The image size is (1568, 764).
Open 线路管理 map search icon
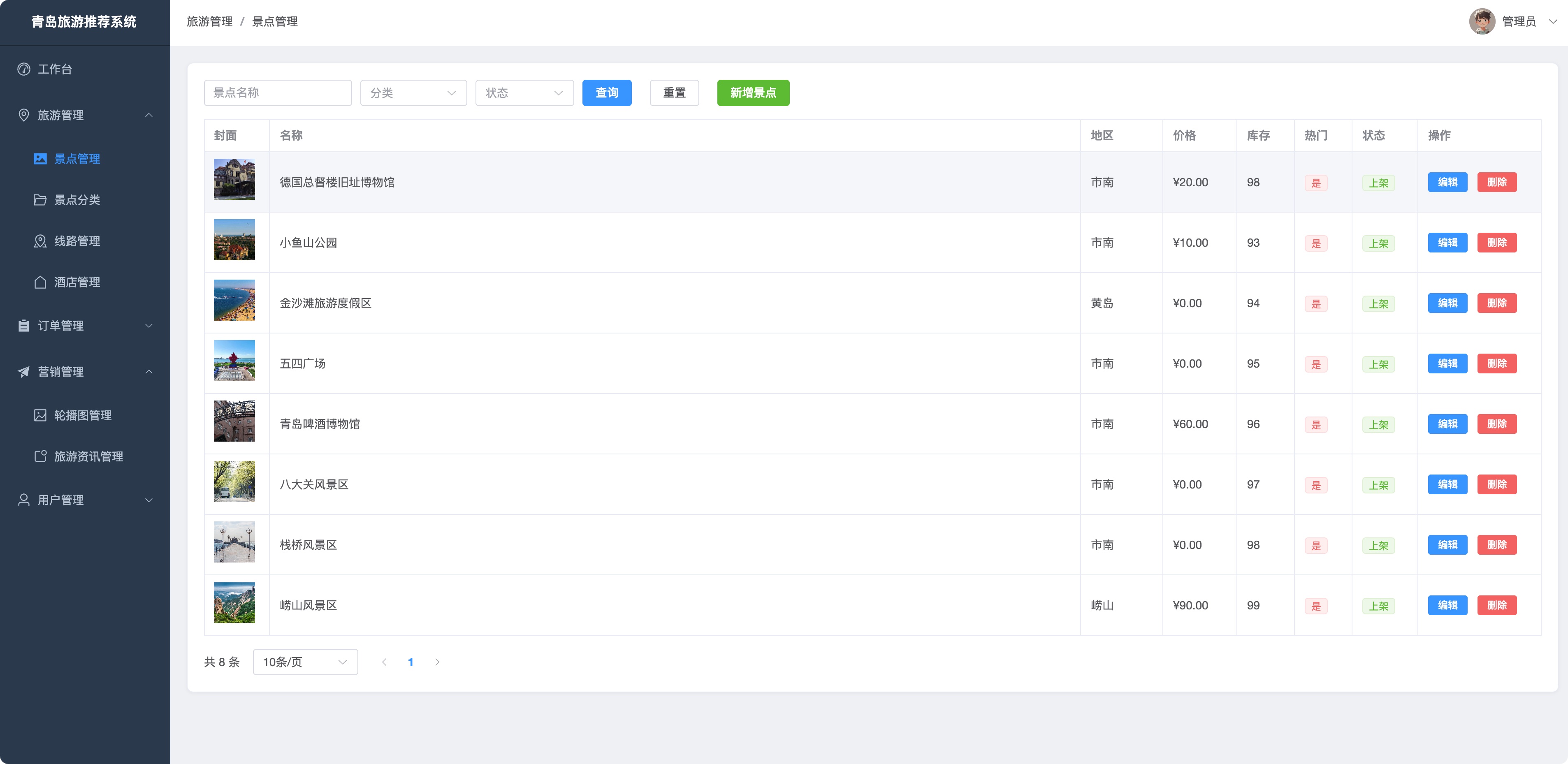[x=40, y=241]
